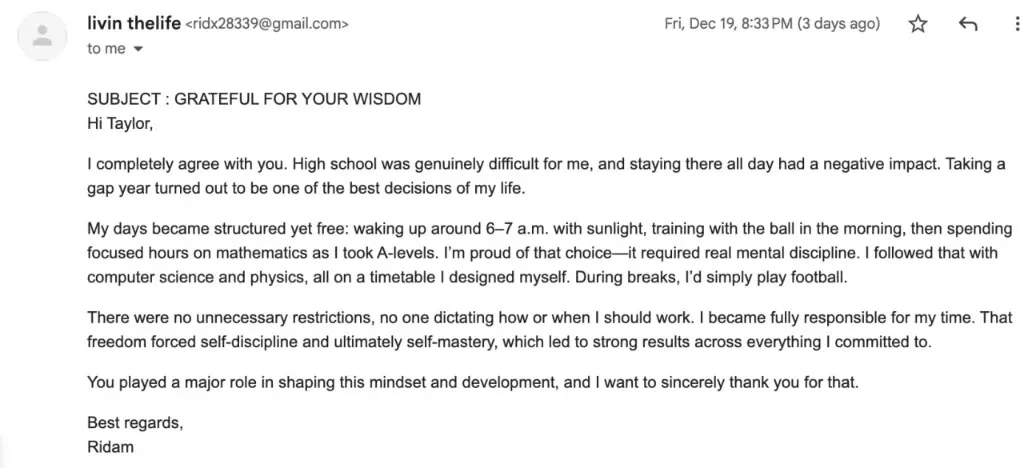Click the sender name 'livin thelife'

(134, 23)
